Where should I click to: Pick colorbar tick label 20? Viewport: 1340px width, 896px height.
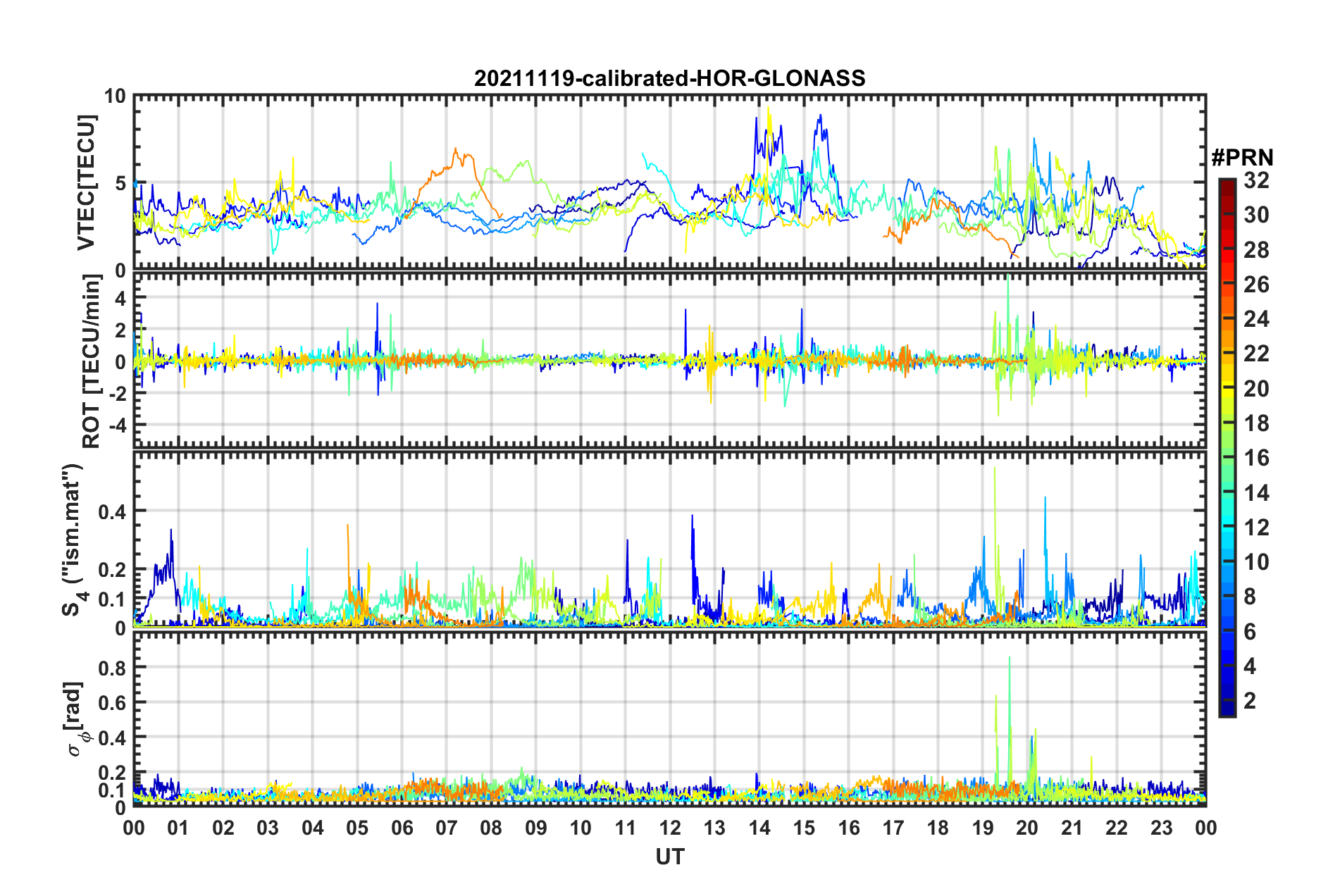coord(1256,389)
